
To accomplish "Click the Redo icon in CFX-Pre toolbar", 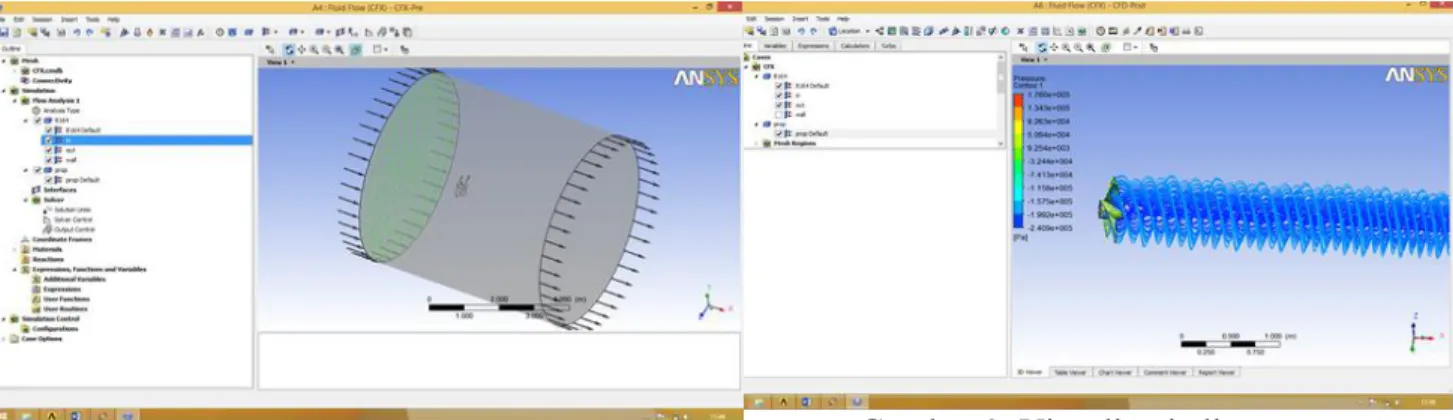I will point(90,33).
